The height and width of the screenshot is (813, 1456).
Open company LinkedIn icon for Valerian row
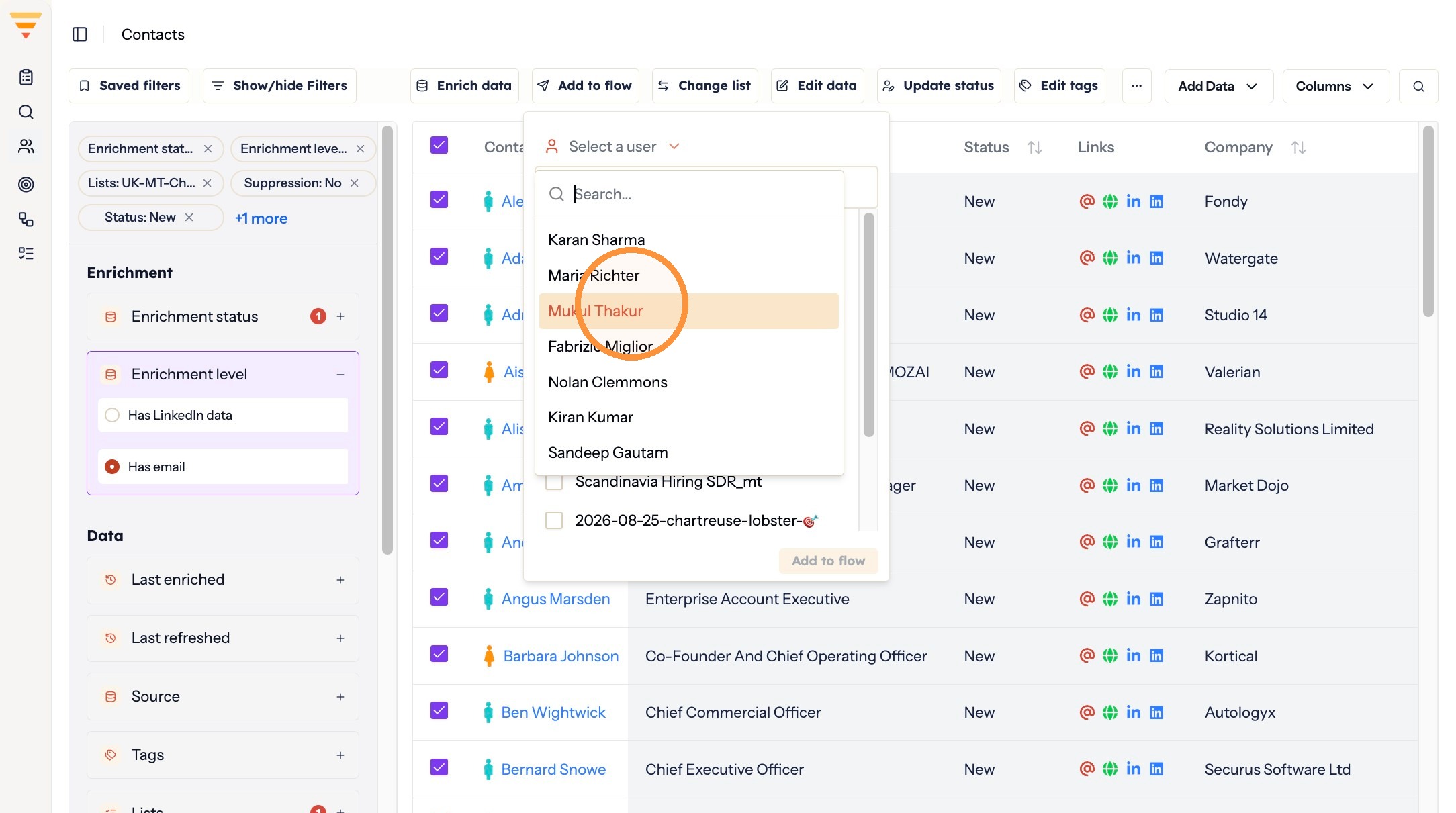(1156, 372)
